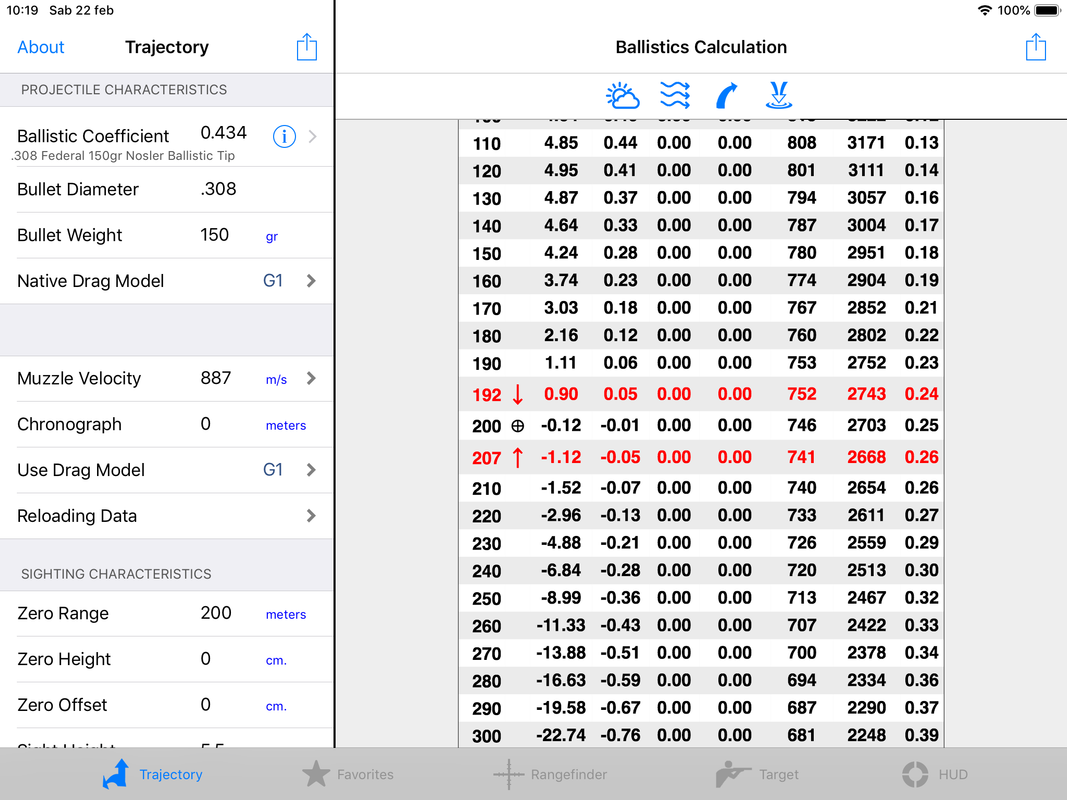Select the red 207 range row
Screen dimensions: 1067x800
701,458
